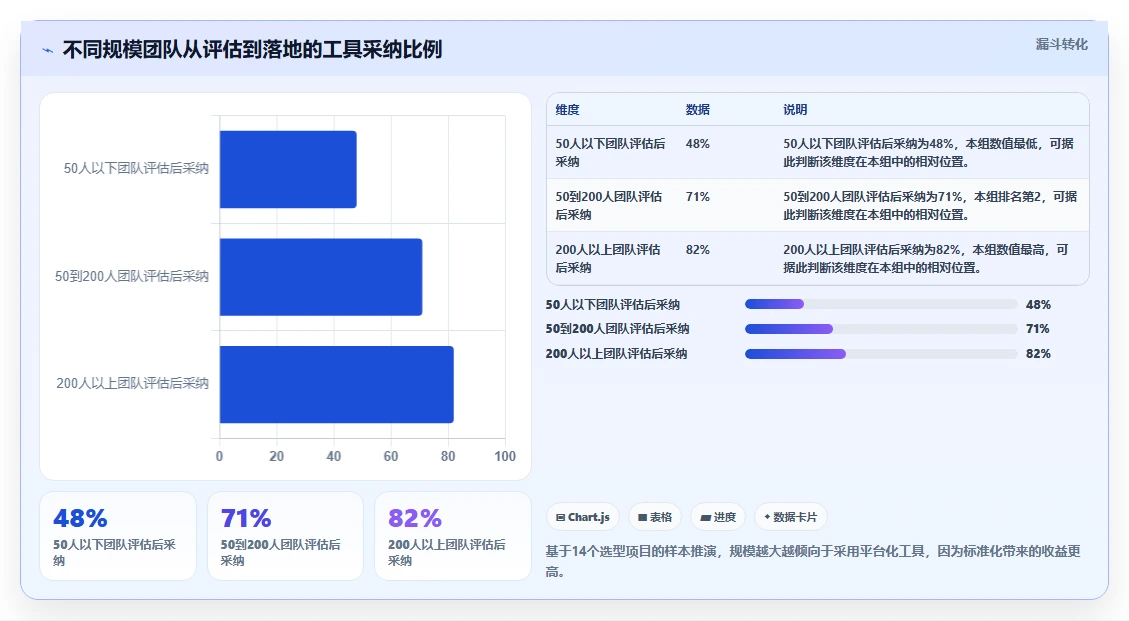Click the lightning icon beside the card title

pyautogui.click(x=48, y=50)
